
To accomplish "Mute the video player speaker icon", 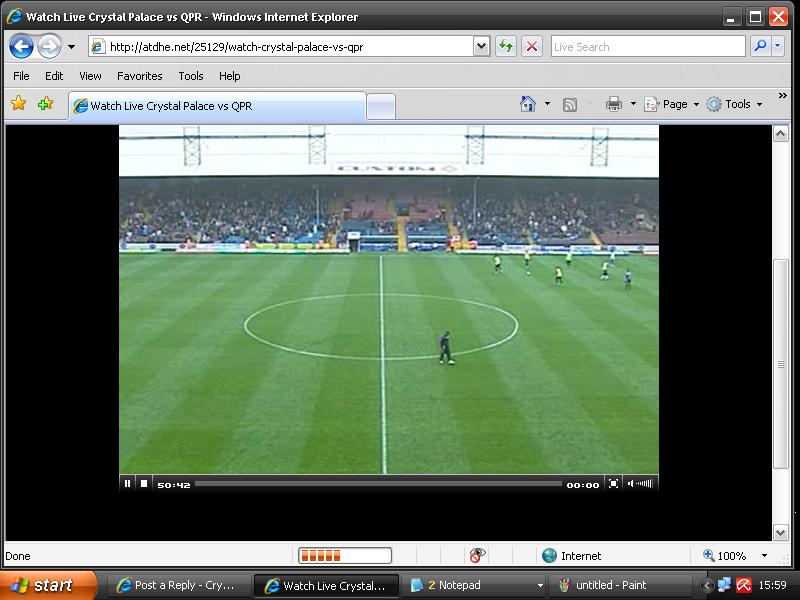I will 629,484.
